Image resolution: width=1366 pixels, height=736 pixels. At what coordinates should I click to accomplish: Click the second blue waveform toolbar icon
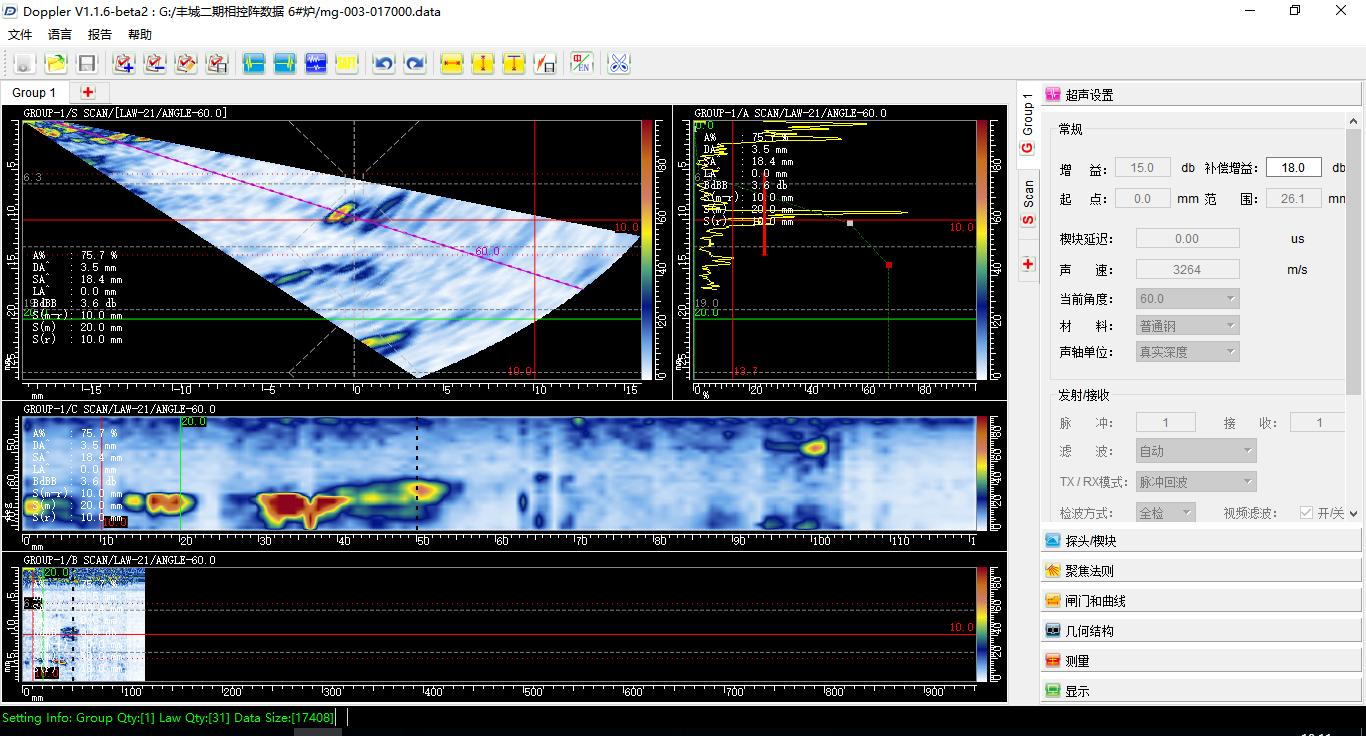tap(285, 64)
